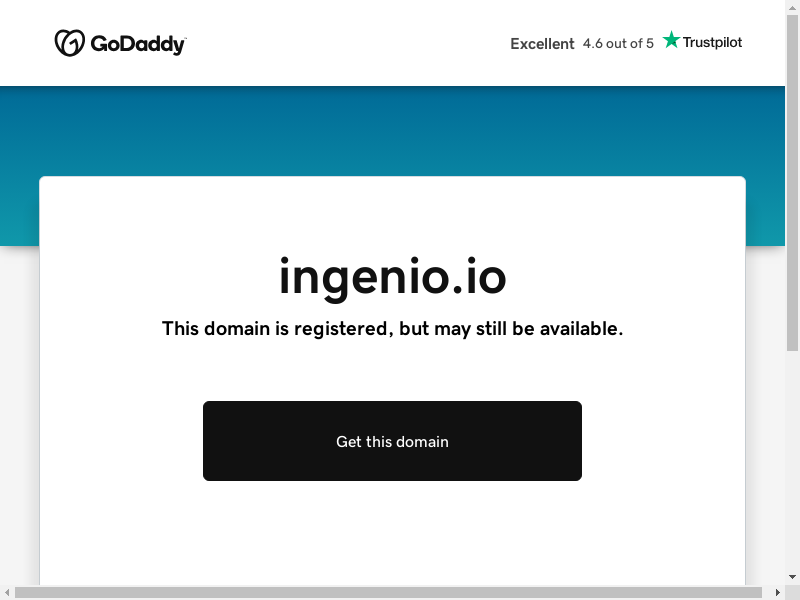Click the green Trustpilot star icon

click(x=671, y=40)
